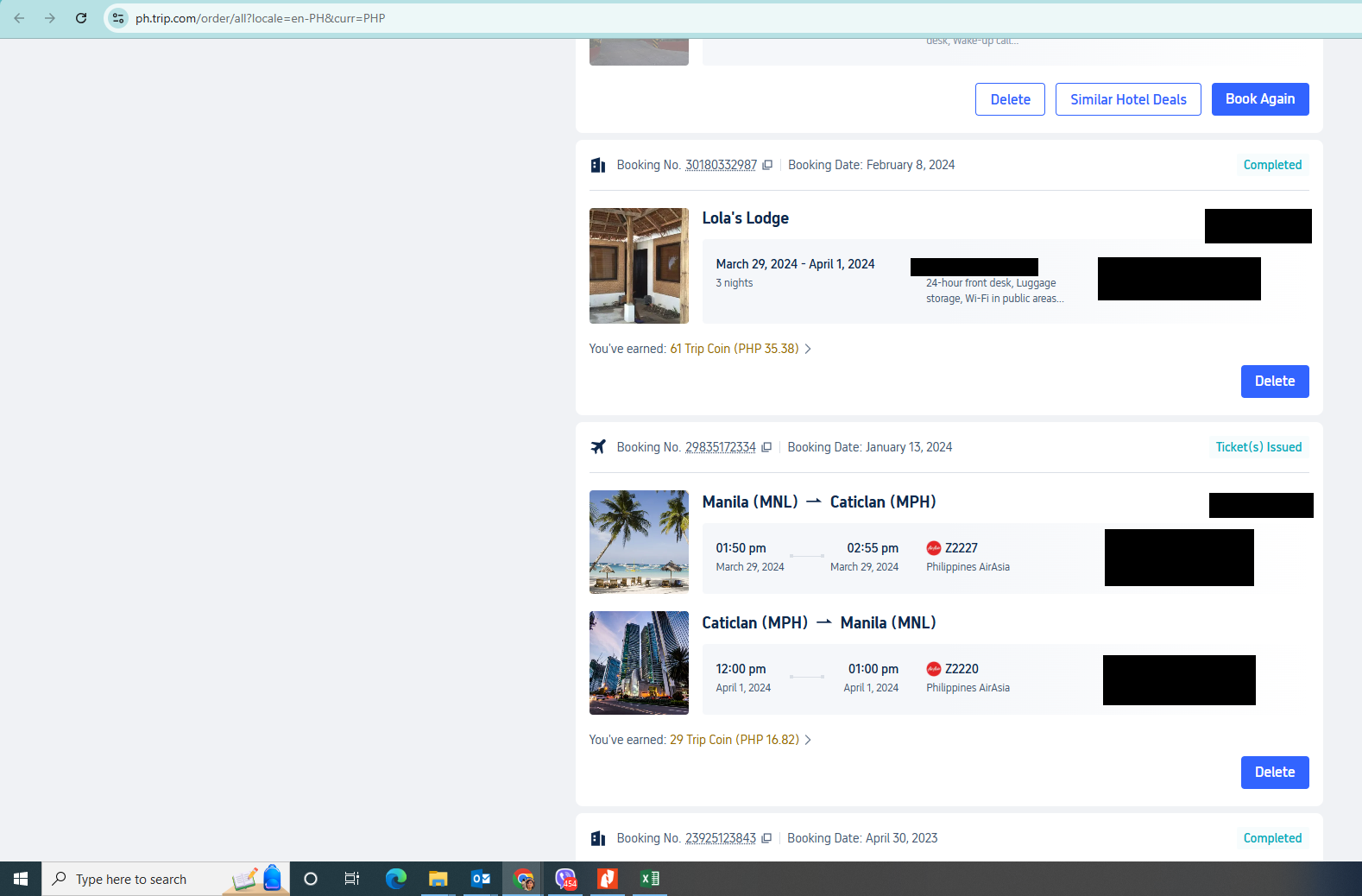
Task: Open Excel from the taskbar
Action: 650,879
